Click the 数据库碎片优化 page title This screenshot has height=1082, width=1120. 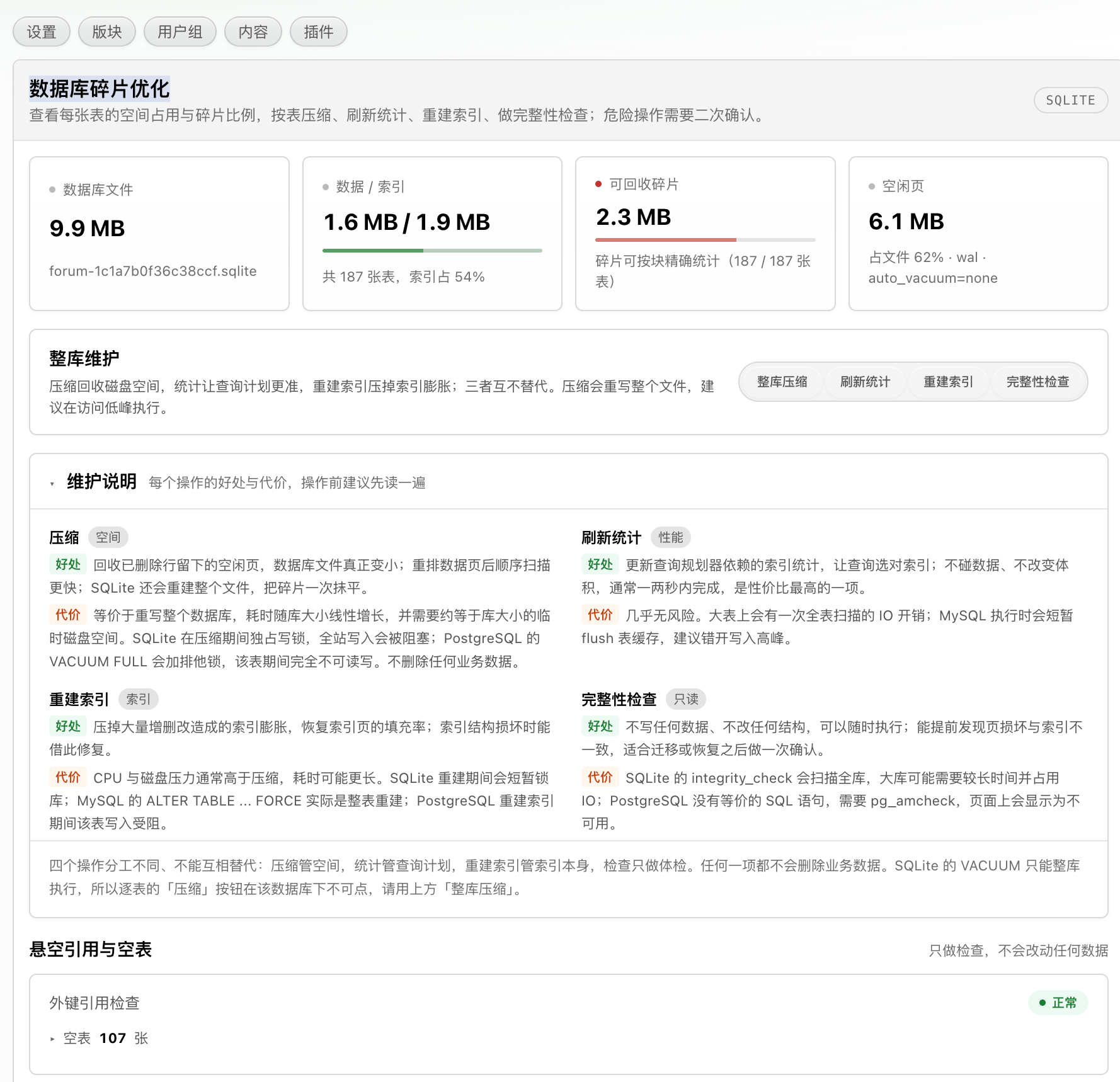tap(100, 89)
